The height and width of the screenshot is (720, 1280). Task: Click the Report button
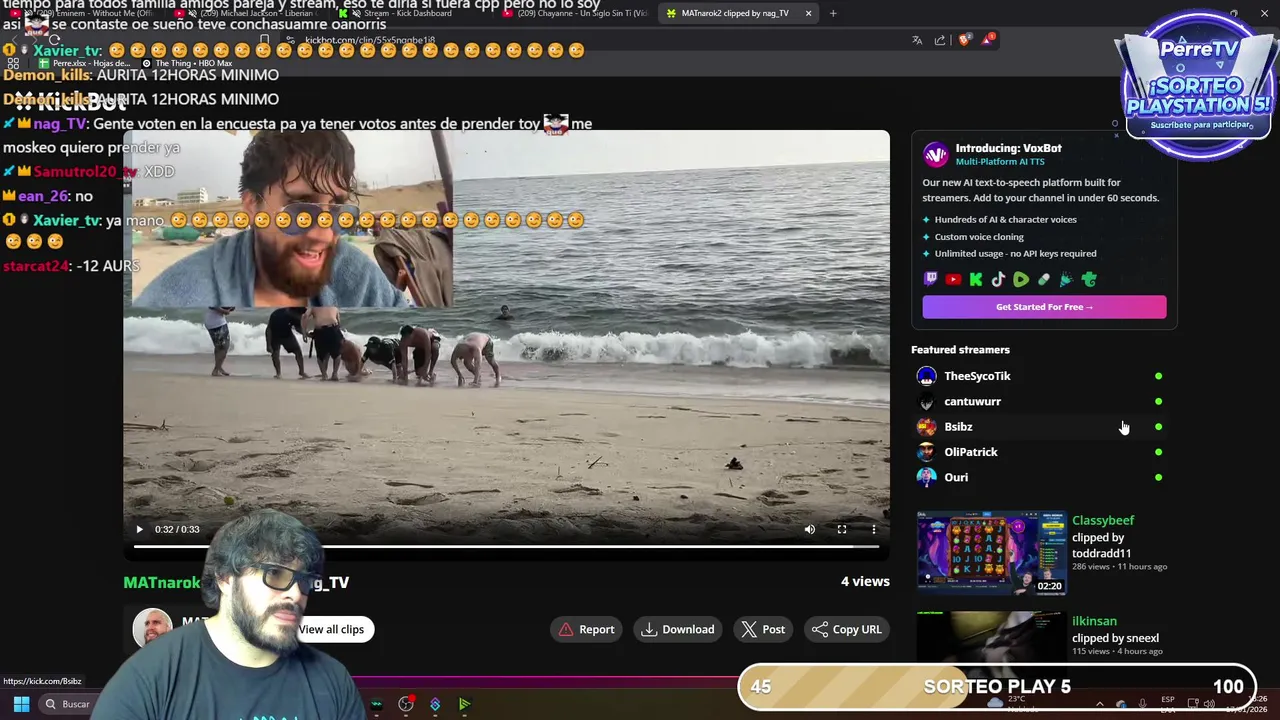(x=587, y=629)
